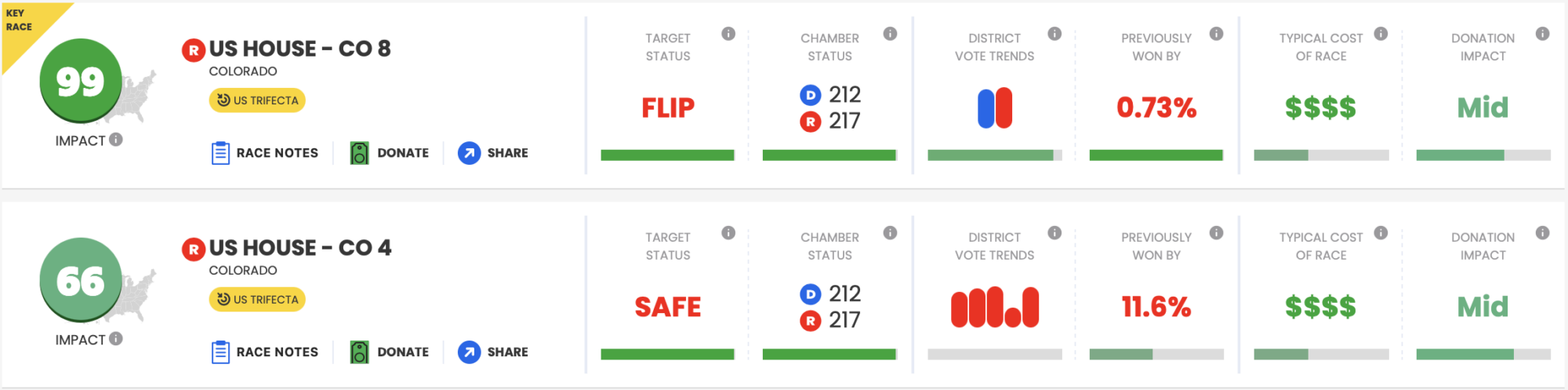Show info for CO 4 Typical Cost of Race

coord(1381,233)
